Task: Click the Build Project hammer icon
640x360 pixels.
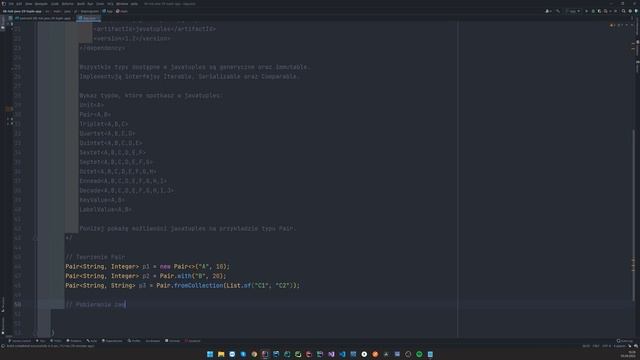Action: tap(558, 11)
